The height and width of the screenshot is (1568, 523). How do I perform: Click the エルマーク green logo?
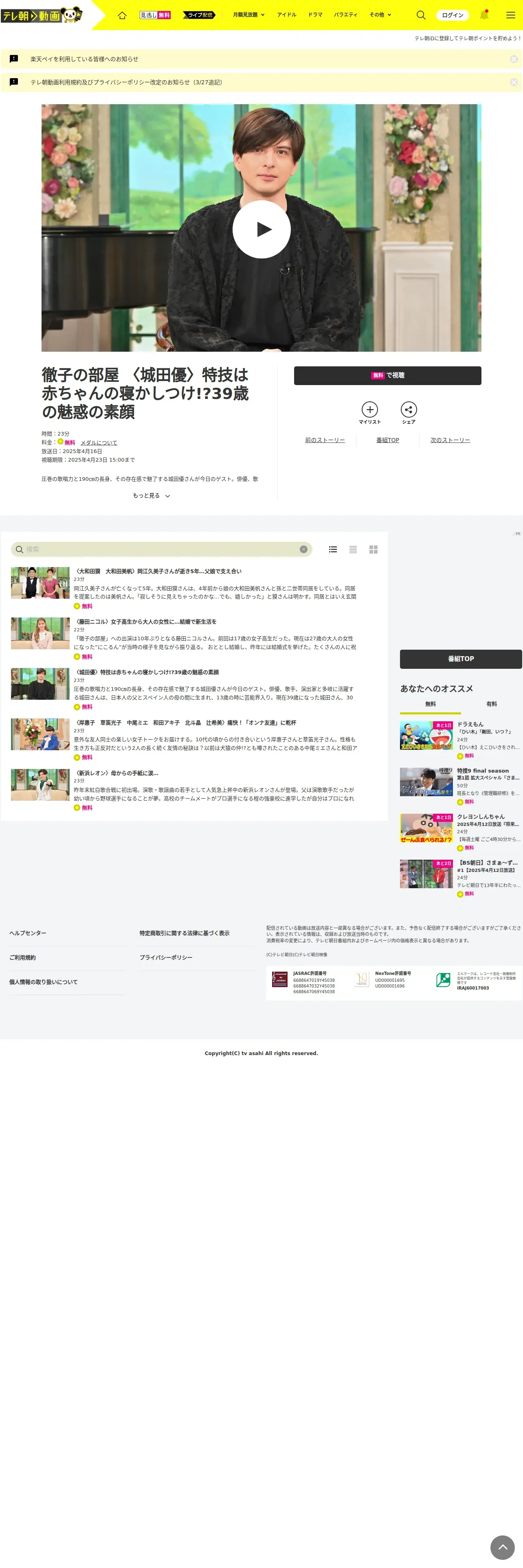(443, 980)
